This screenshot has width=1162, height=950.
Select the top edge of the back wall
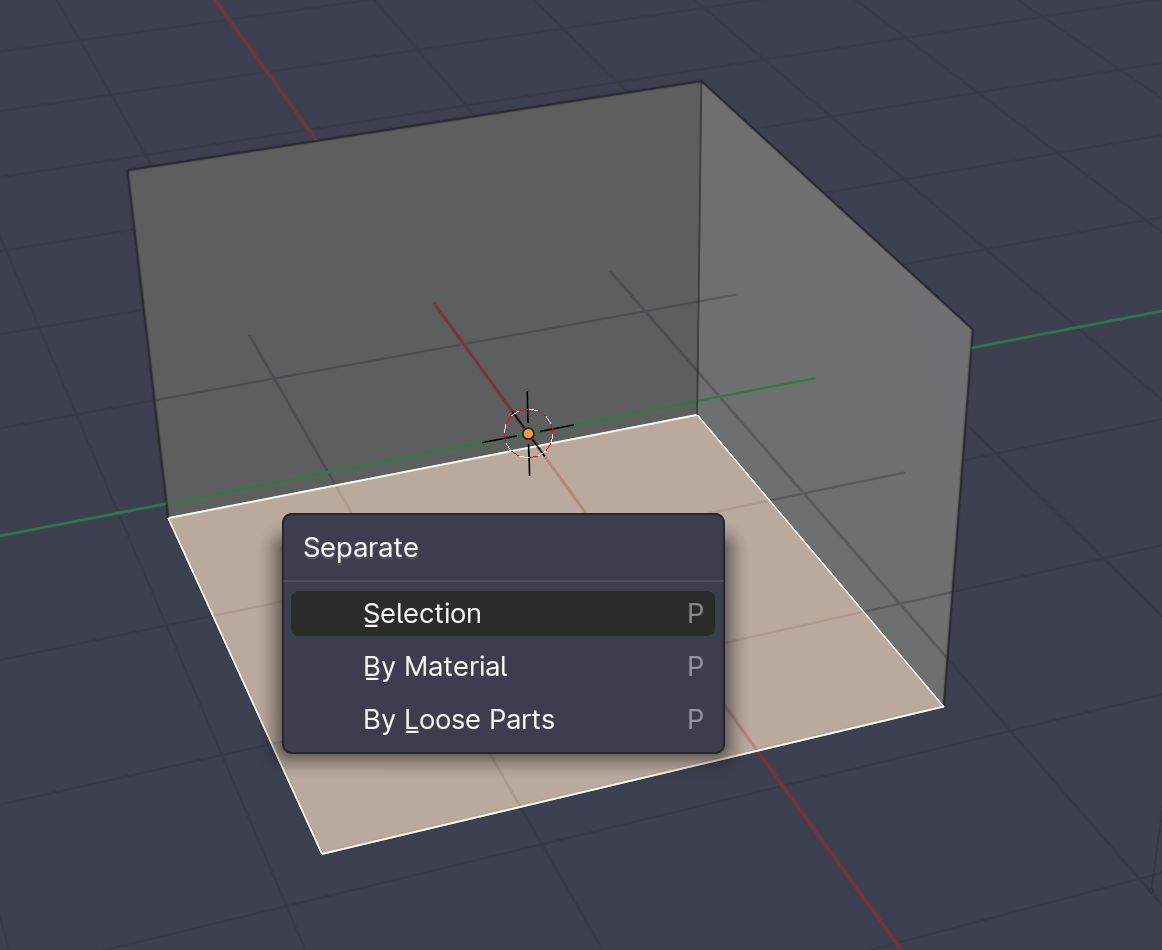[414, 126]
